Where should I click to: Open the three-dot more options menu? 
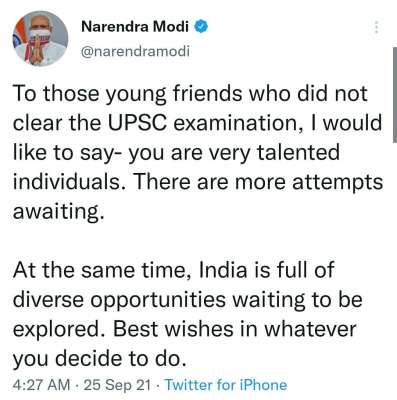[376, 27]
